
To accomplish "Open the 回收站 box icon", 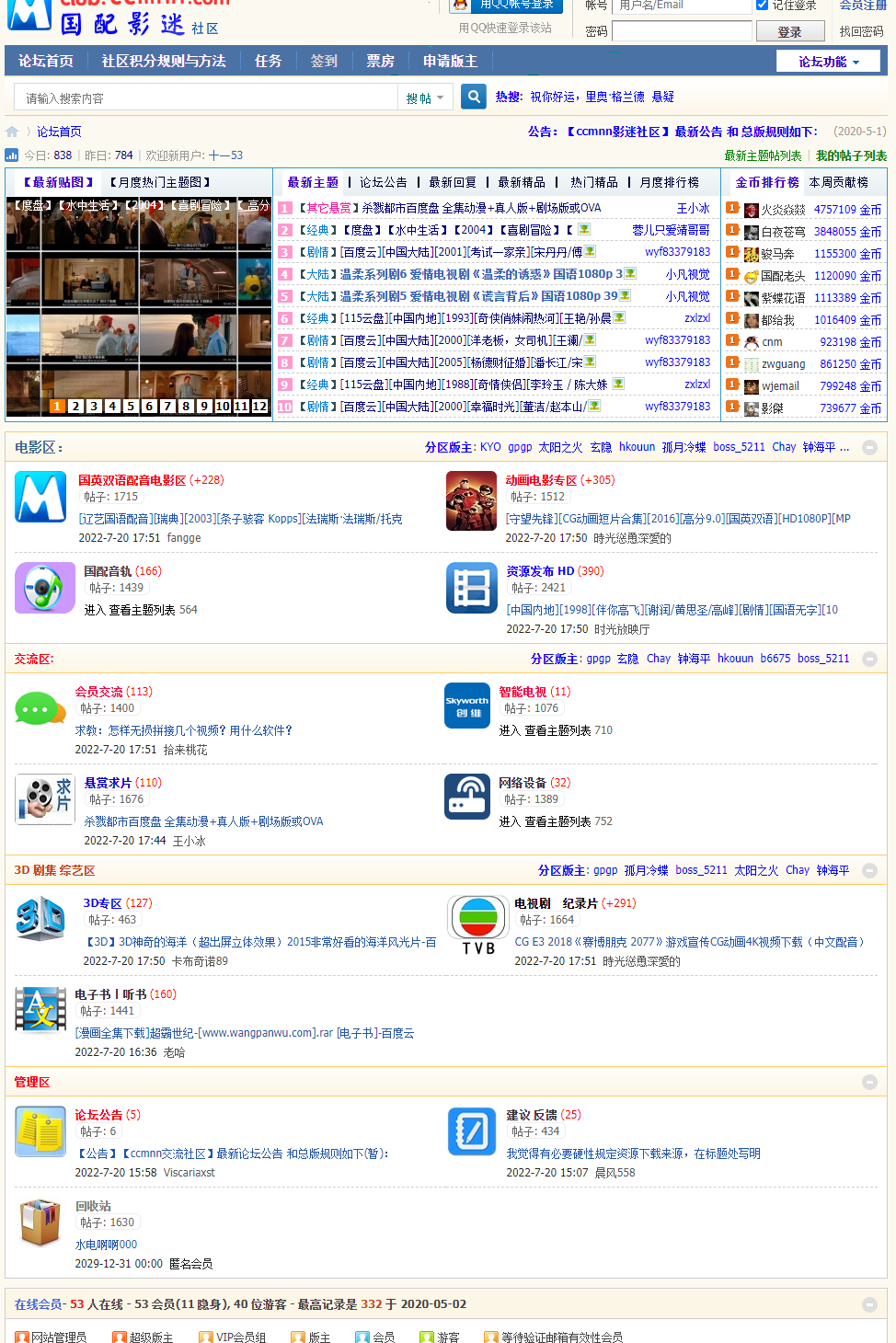I will pos(40,1222).
